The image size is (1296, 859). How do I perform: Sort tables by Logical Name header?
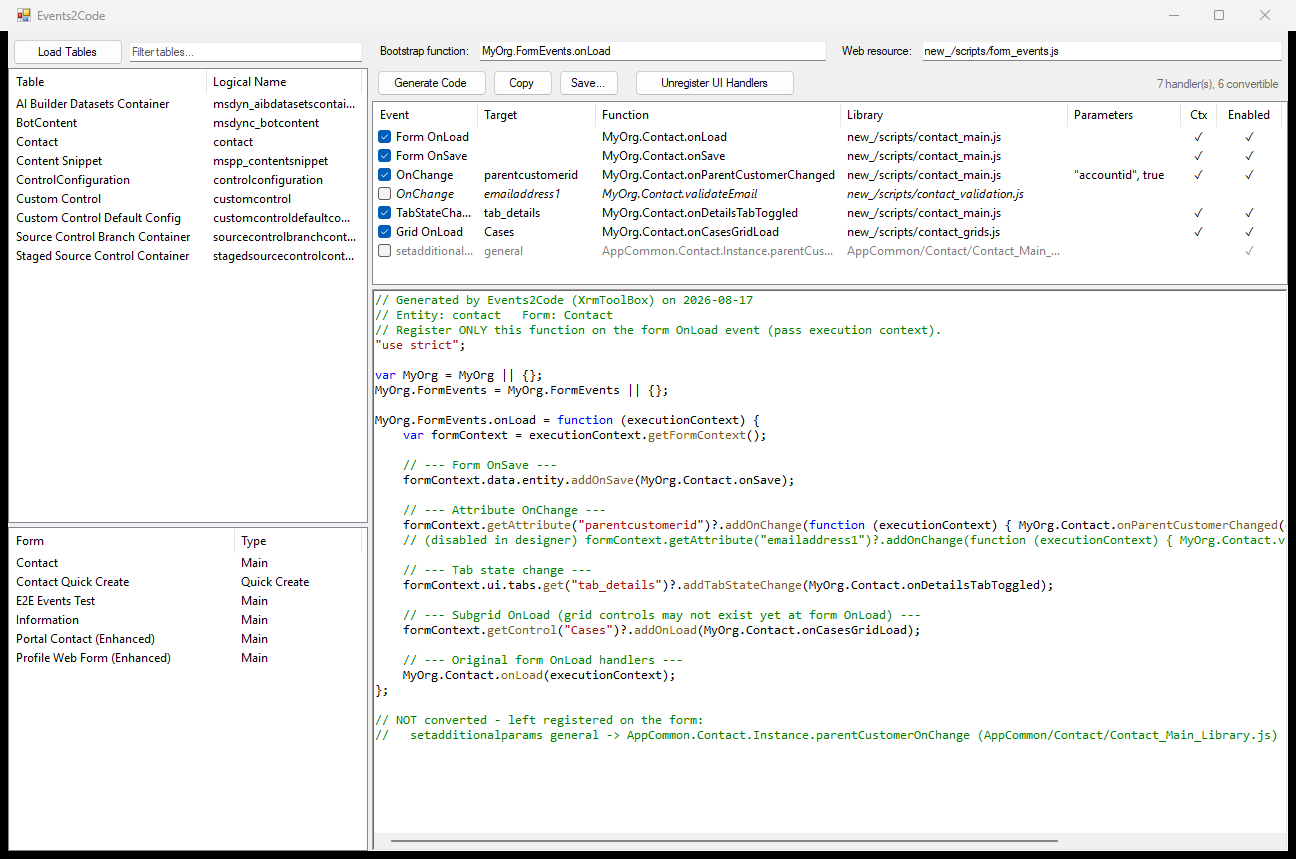[x=286, y=82]
